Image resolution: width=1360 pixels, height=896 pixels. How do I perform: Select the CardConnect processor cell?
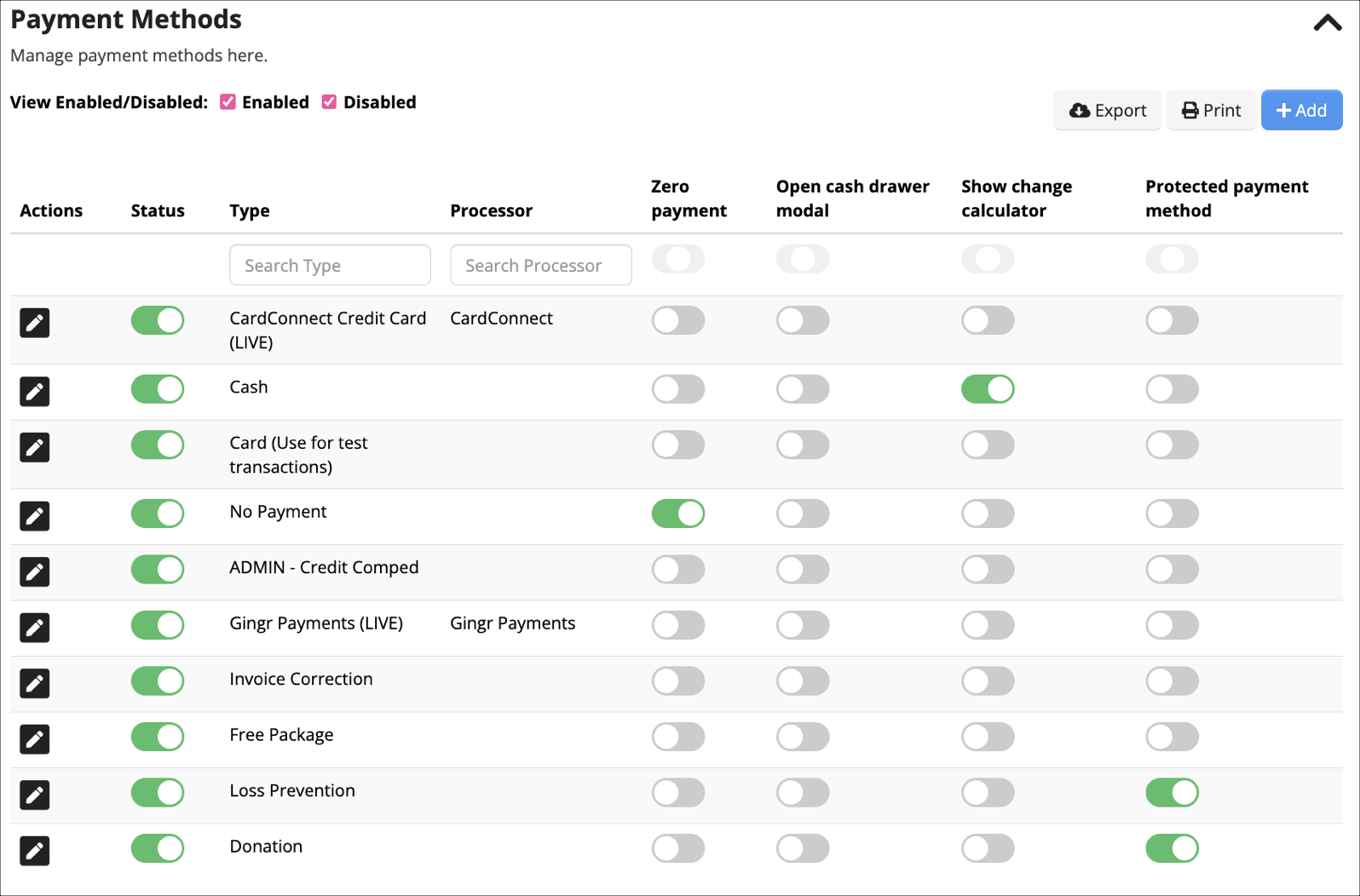coord(501,319)
